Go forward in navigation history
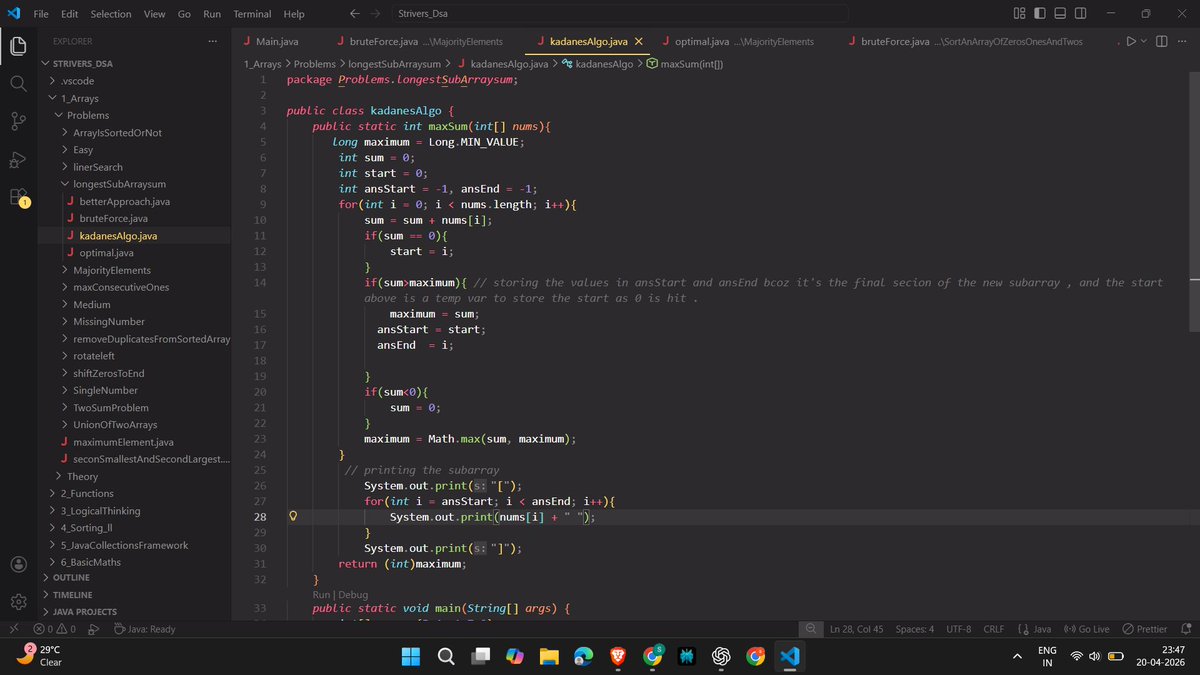This screenshot has width=1200, height=675. click(x=378, y=14)
